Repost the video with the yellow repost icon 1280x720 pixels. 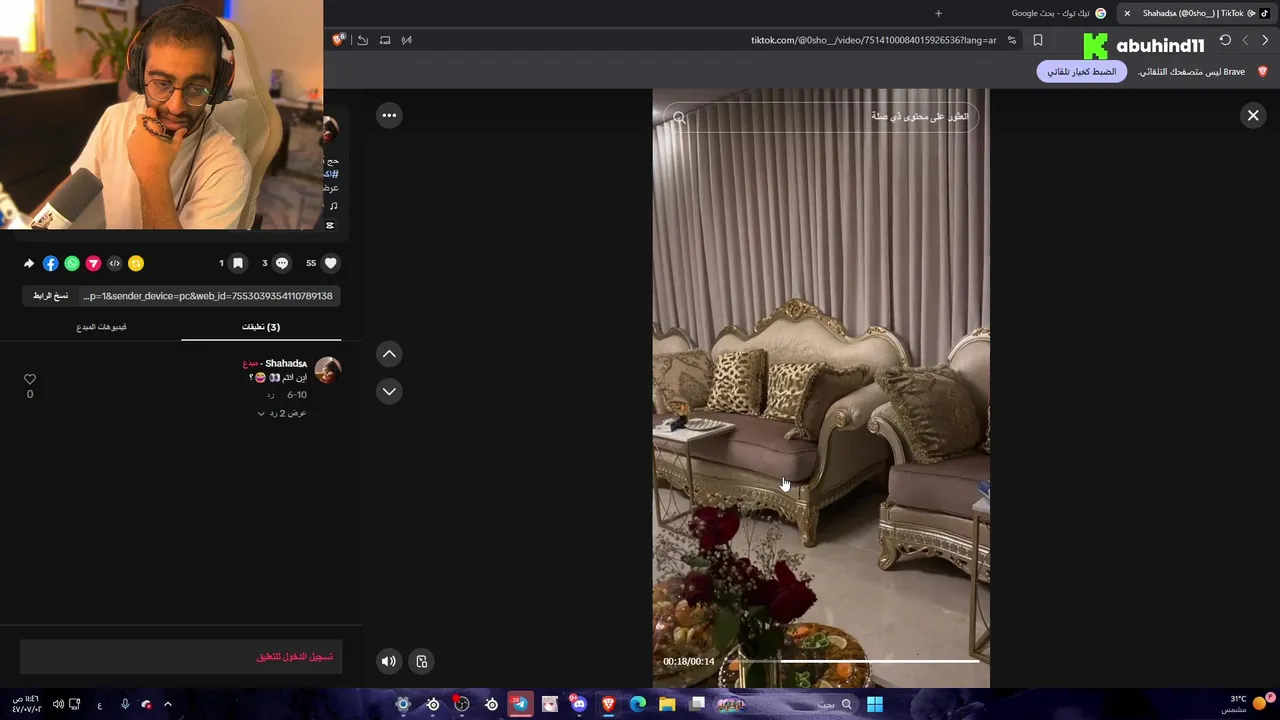136,263
